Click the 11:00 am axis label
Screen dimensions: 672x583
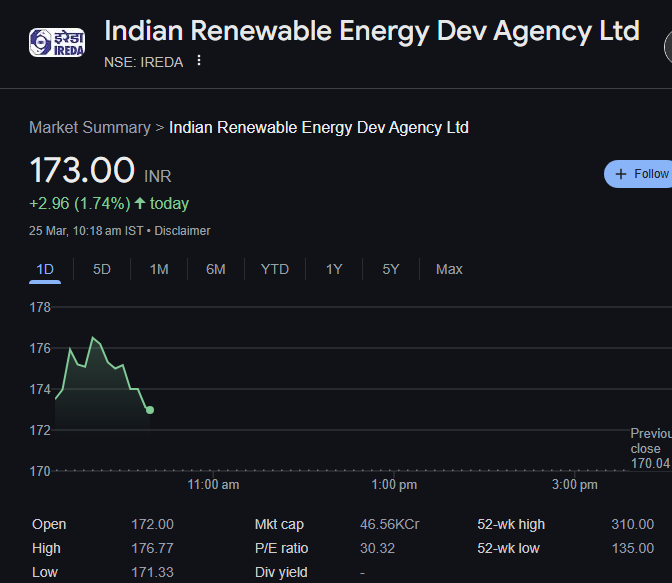pyautogui.click(x=213, y=485)
